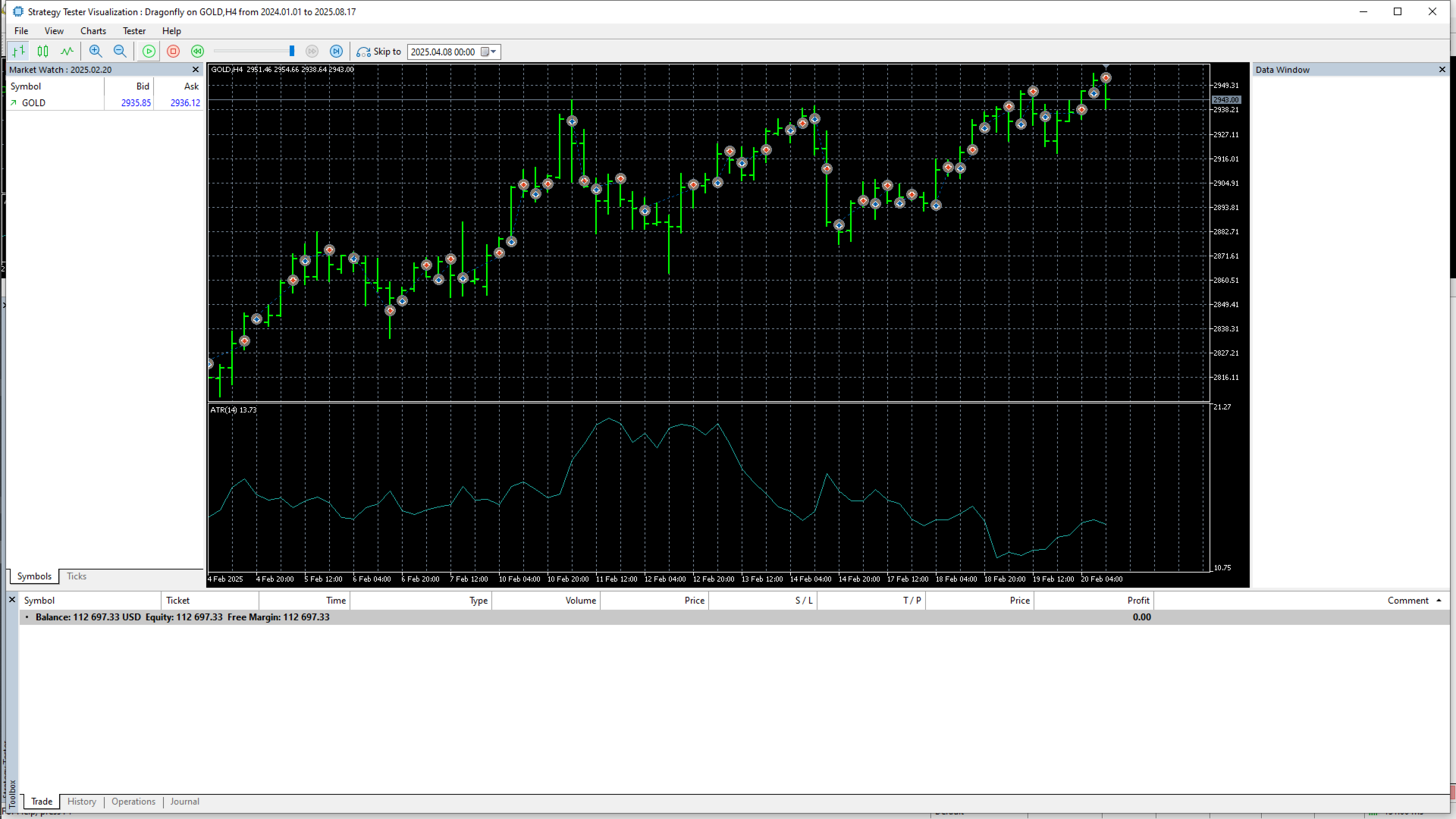The width and height of the screenshot is (1456, 819).
Task: Switch to the Ticks tab in Market Watch
Action: click(77, 576)
